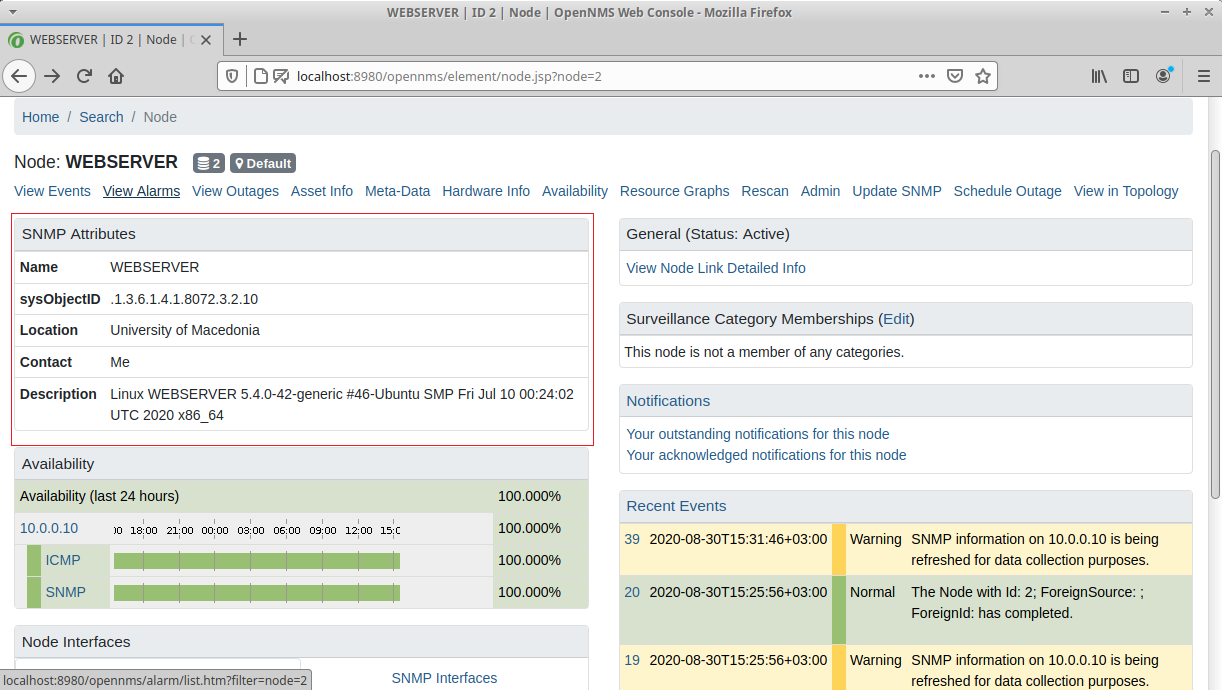Click the SNMP availability timeline bar
The image size is (1222, 690).
pos(257,593)
